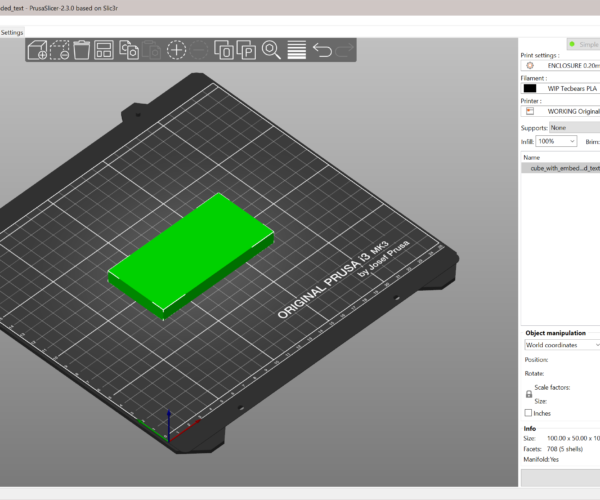Screen dimensions: 600x500
Task: Click the Redo arrow icon
Action: coord(345,50)
